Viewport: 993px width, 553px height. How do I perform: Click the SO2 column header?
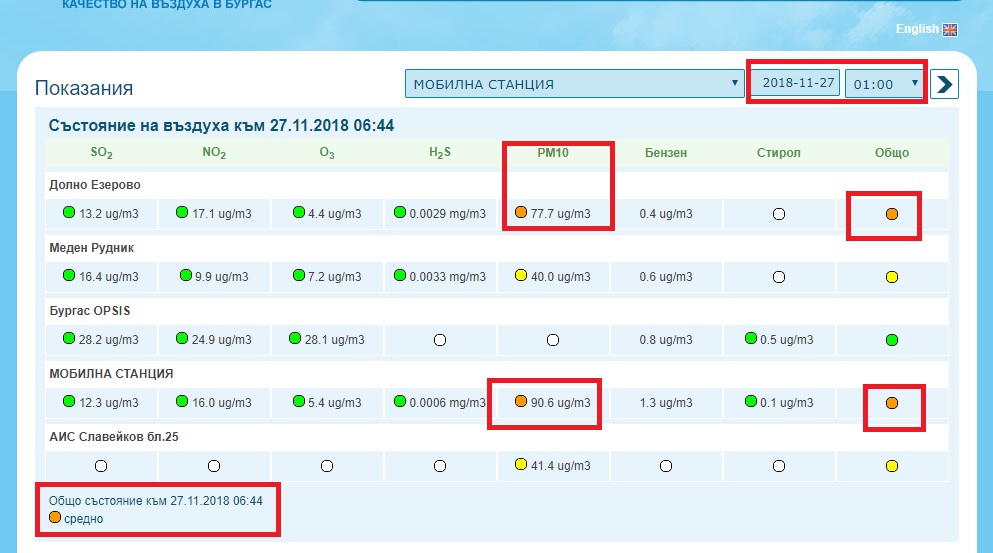pos(101,153)
